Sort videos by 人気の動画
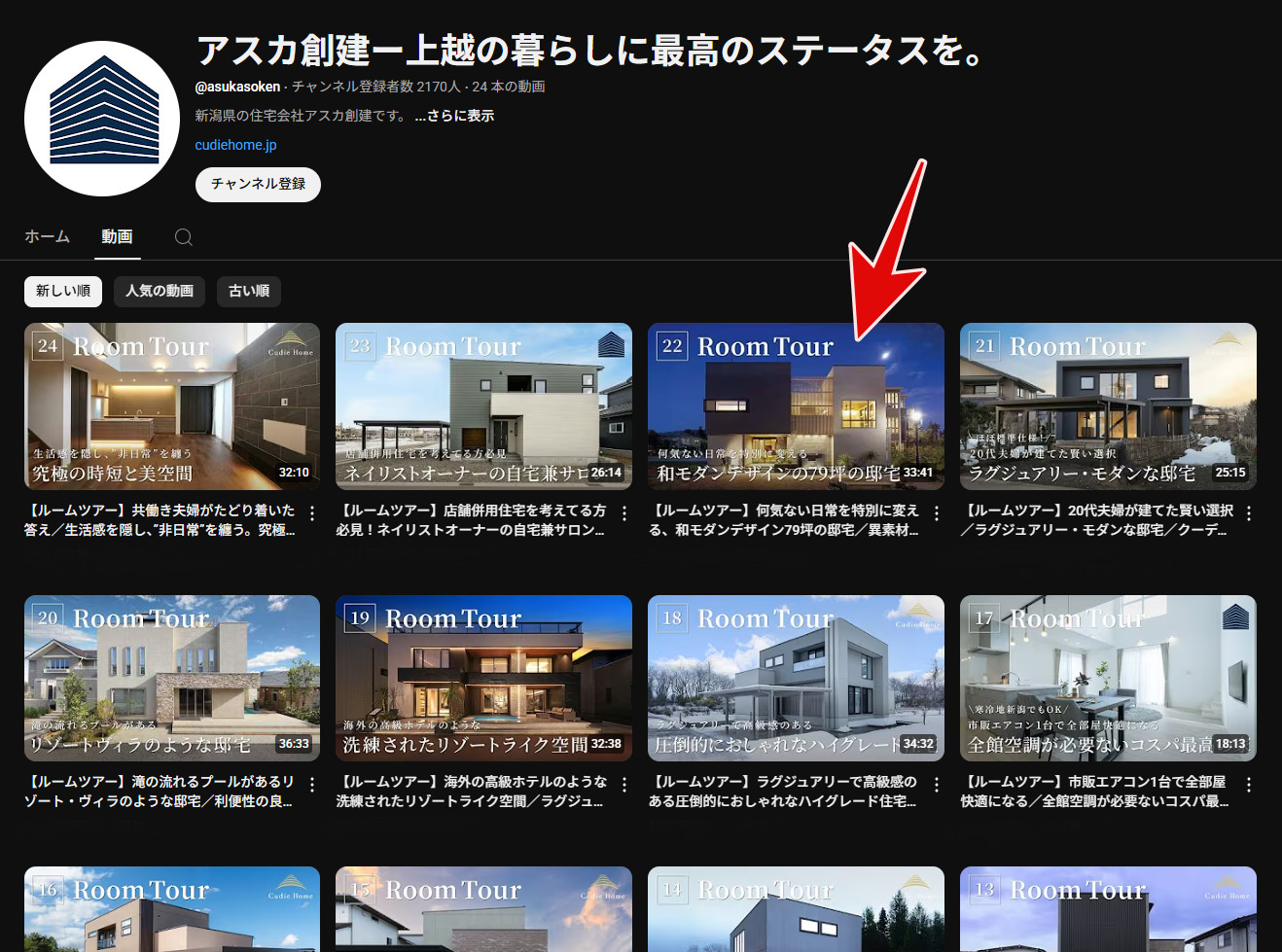1282x952 pixels. pyautogui.click(x=160, y=291)
